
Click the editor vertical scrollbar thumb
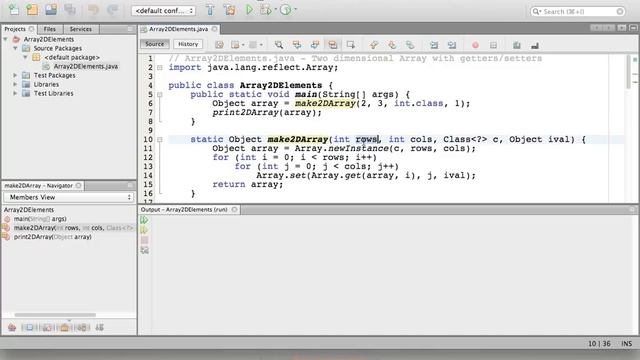(628, 72)
